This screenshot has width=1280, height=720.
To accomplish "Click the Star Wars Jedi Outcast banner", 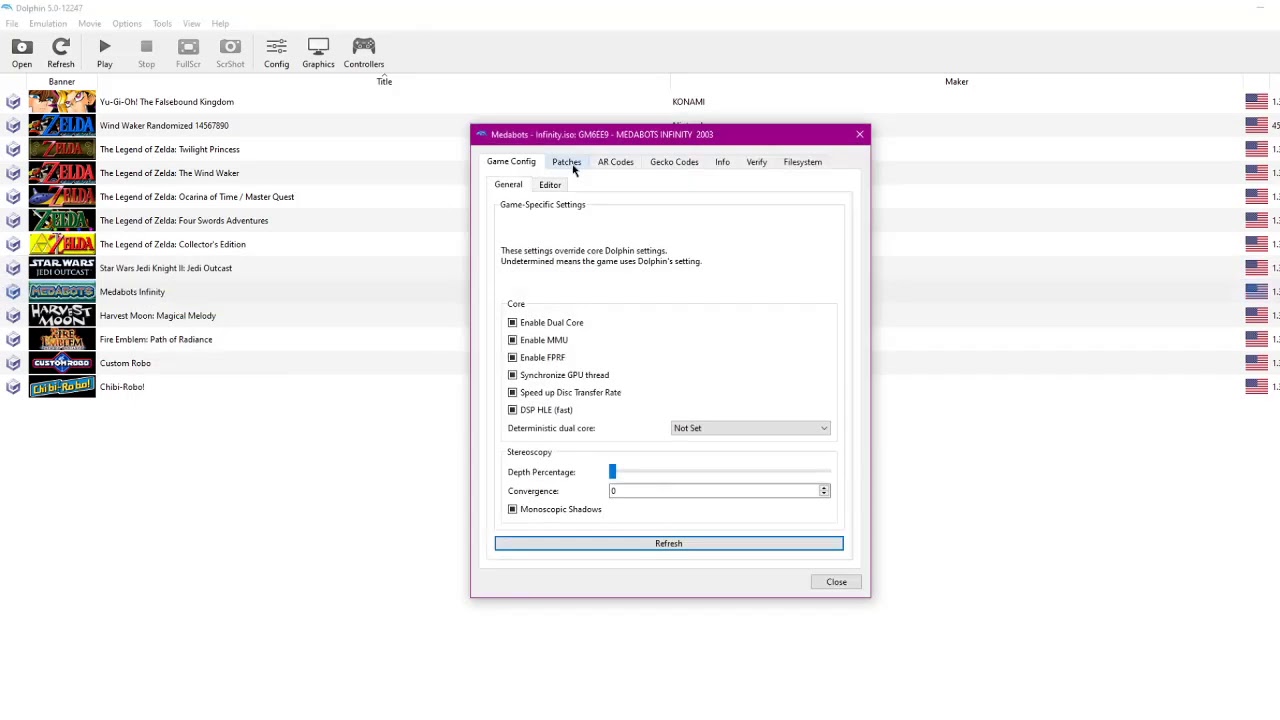I will click(62, 268).
